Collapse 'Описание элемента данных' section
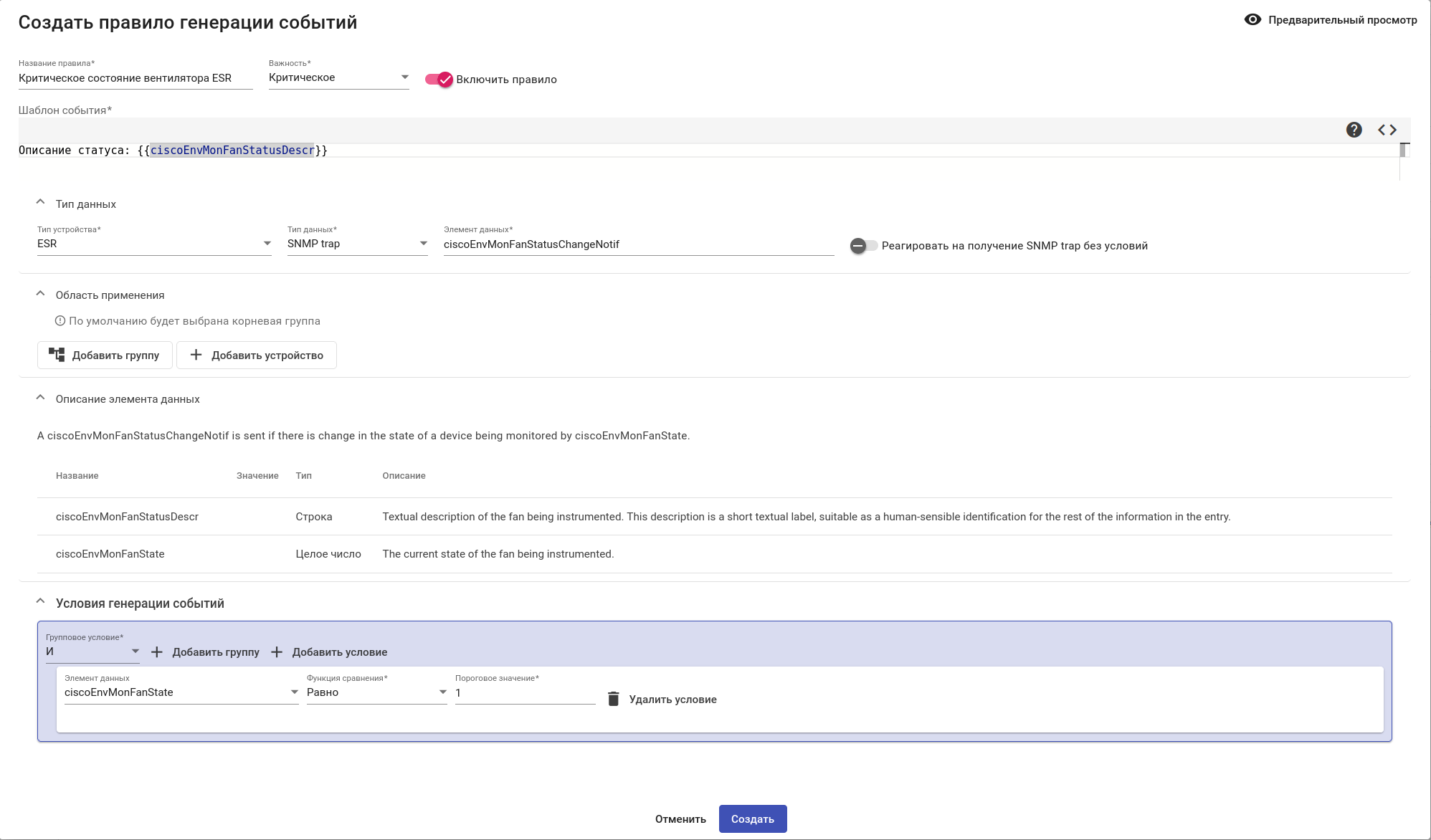 tap(41, 398)
